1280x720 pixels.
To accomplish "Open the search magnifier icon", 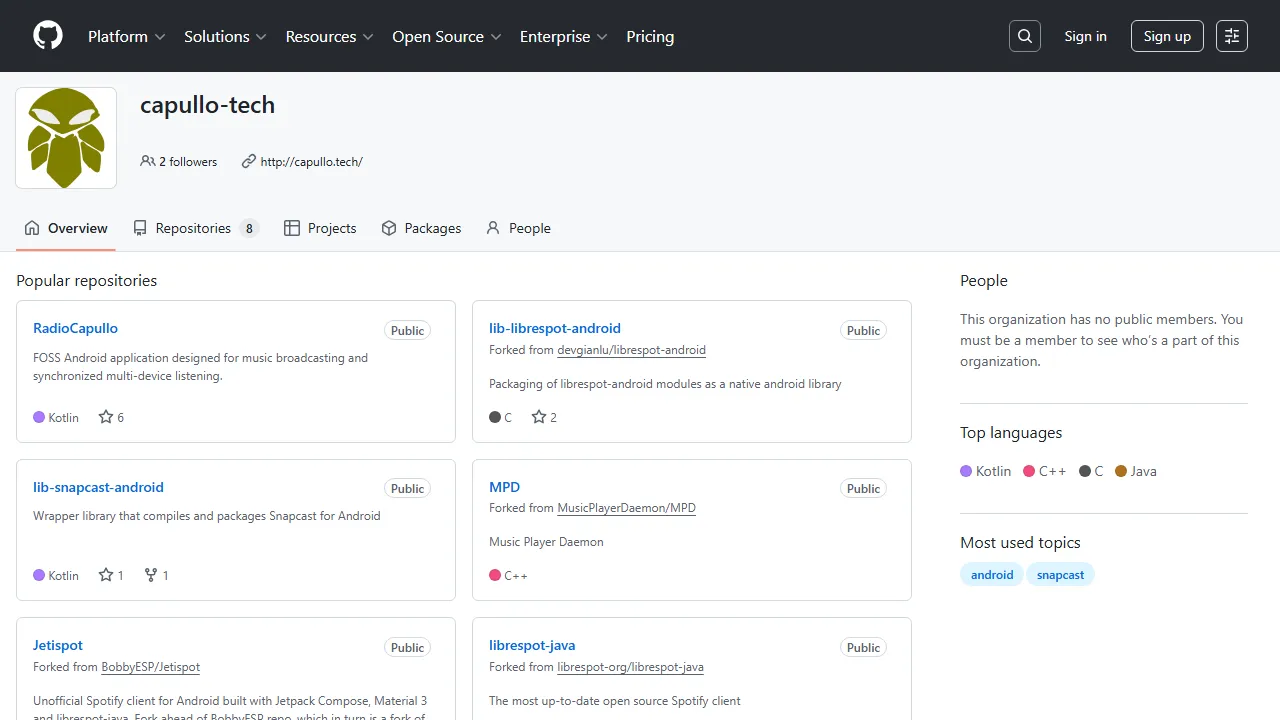I will [1025, 36].
